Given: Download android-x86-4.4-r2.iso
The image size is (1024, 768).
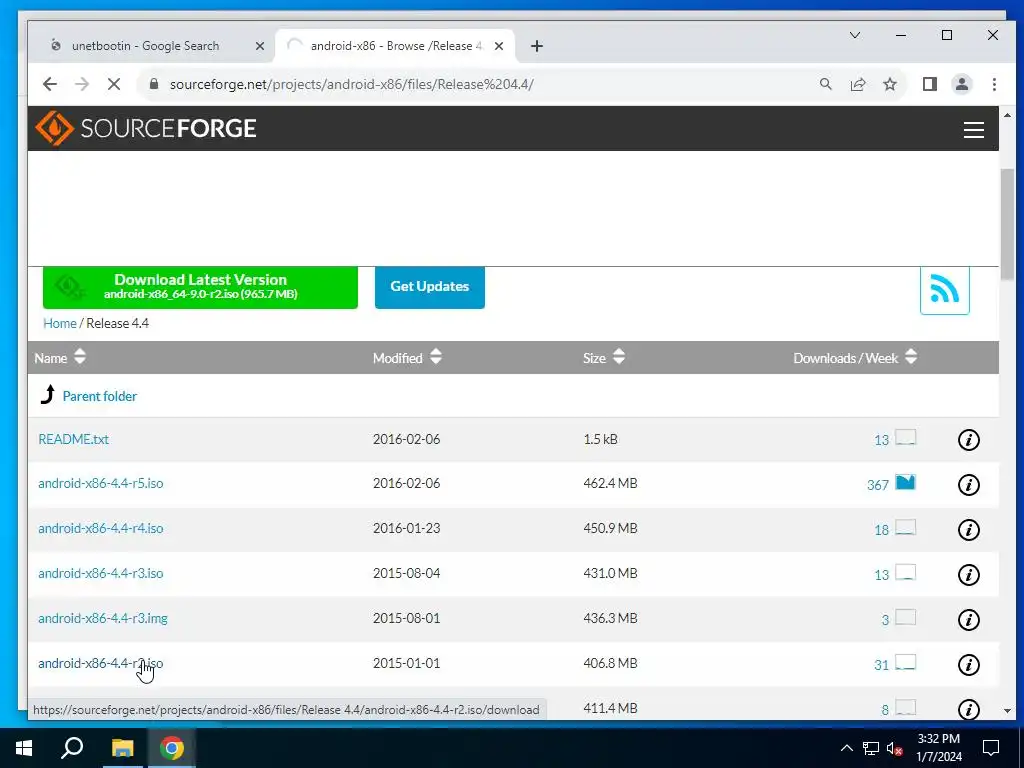Looking at the screenshot, I should pos(101,664).
